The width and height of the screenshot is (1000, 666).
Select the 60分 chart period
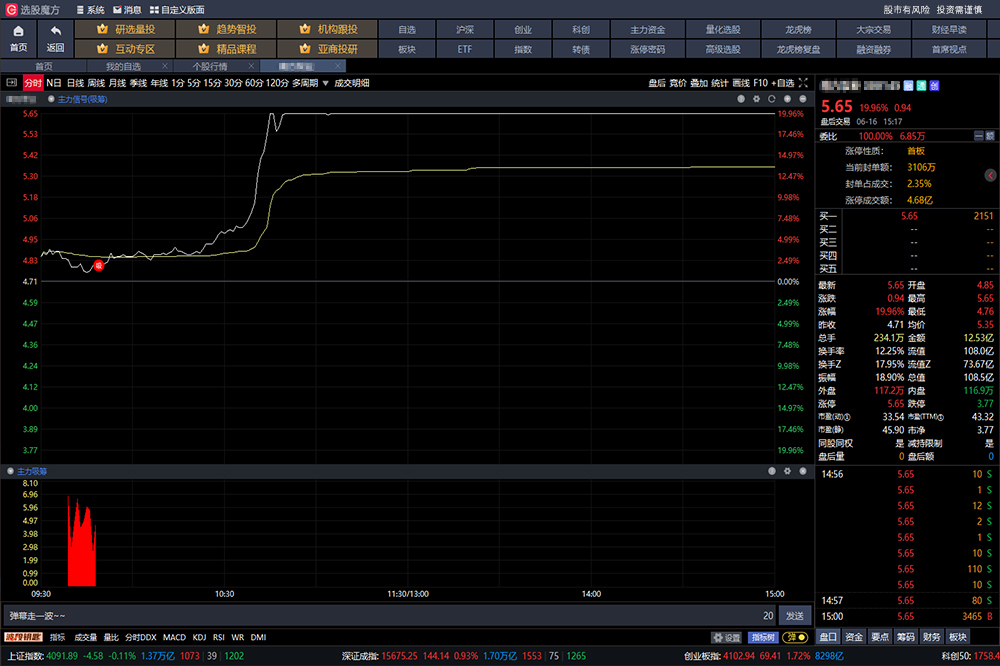coord(254,83)
